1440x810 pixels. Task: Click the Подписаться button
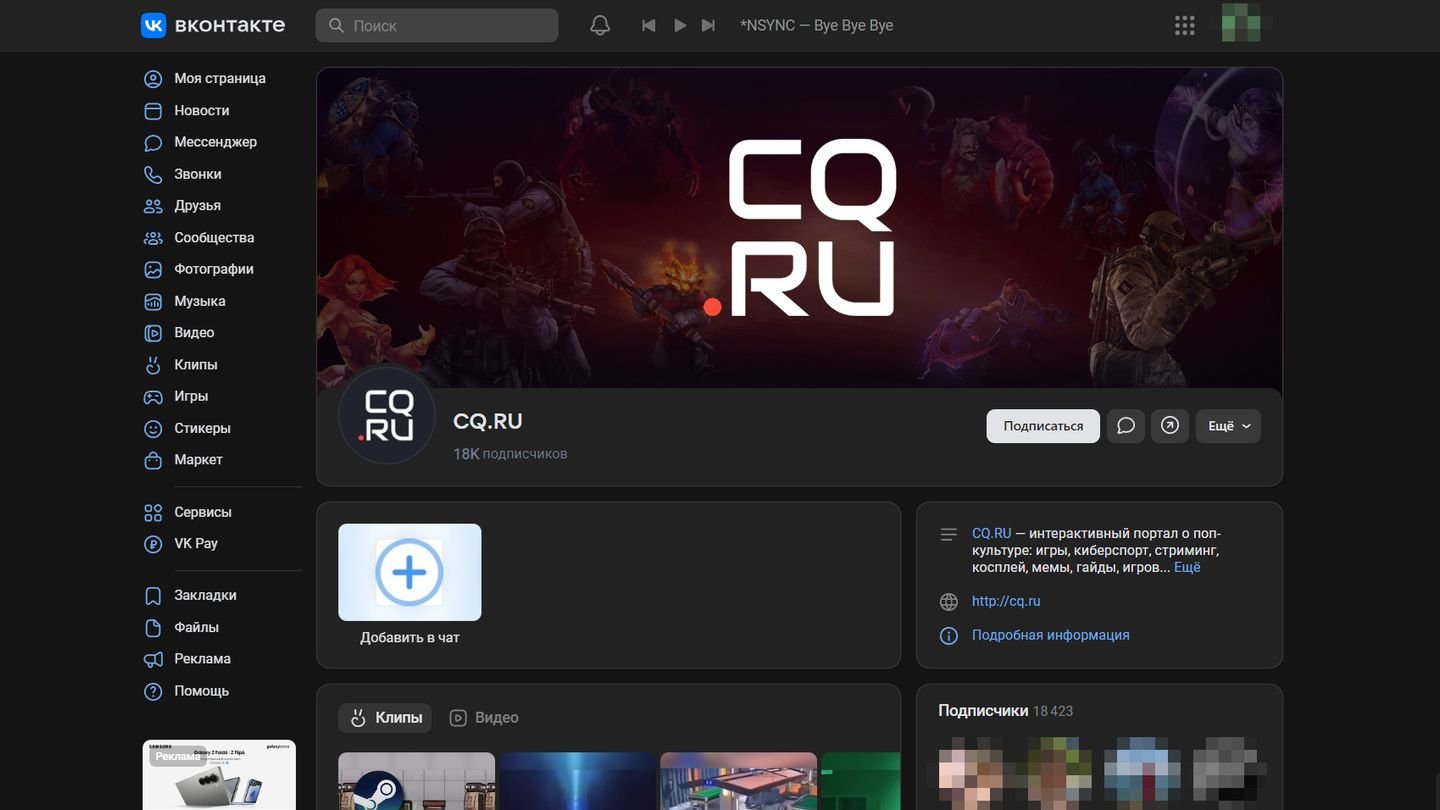(x=1043, y=426)
